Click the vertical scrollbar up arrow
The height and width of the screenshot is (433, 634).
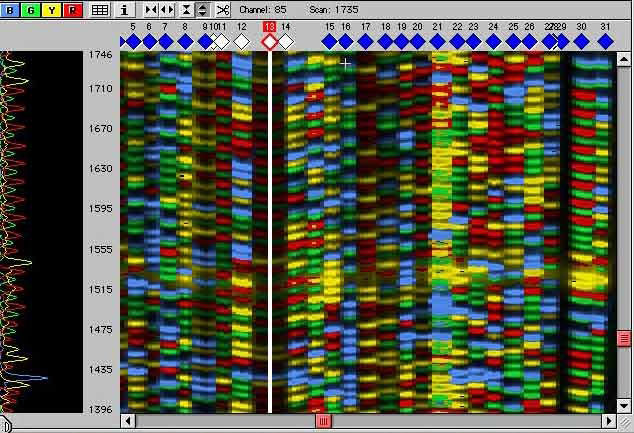coord(623,60)
